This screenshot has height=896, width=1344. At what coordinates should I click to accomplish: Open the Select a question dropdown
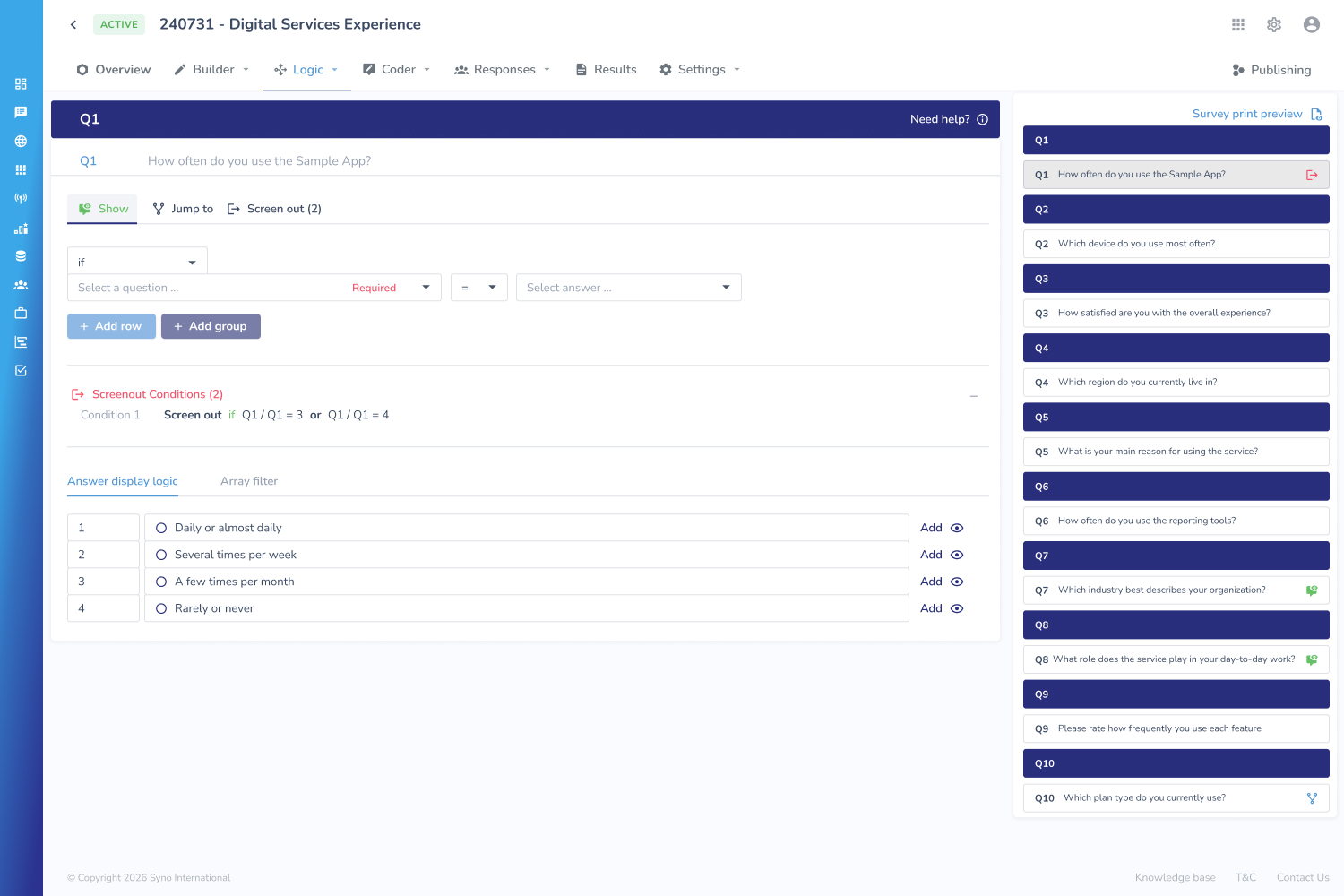[x=254, y=288]
